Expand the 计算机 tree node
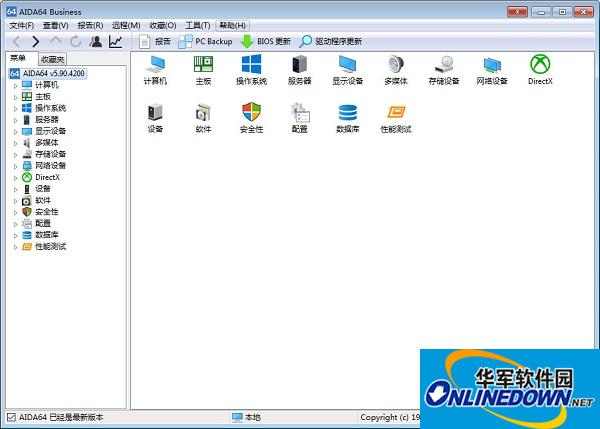600x429 pixels. pos(16,86)
